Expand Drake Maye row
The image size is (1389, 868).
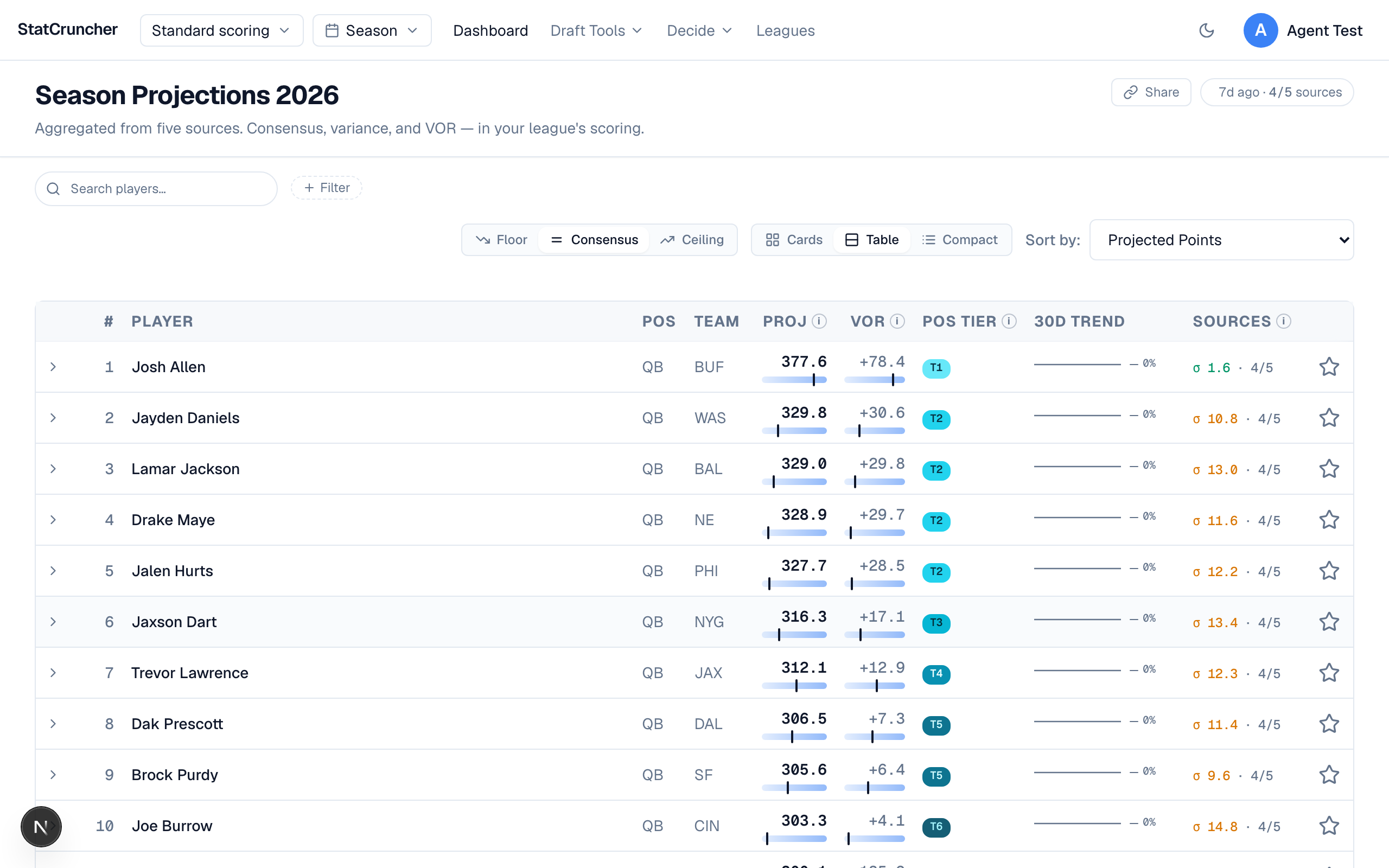coord(53,520)
